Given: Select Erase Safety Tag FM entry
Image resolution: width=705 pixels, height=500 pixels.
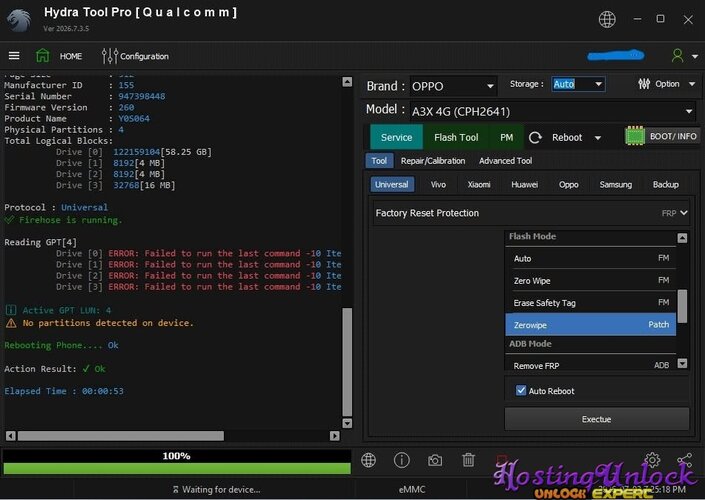Looking at the screenshot, I should click(591, 303).
